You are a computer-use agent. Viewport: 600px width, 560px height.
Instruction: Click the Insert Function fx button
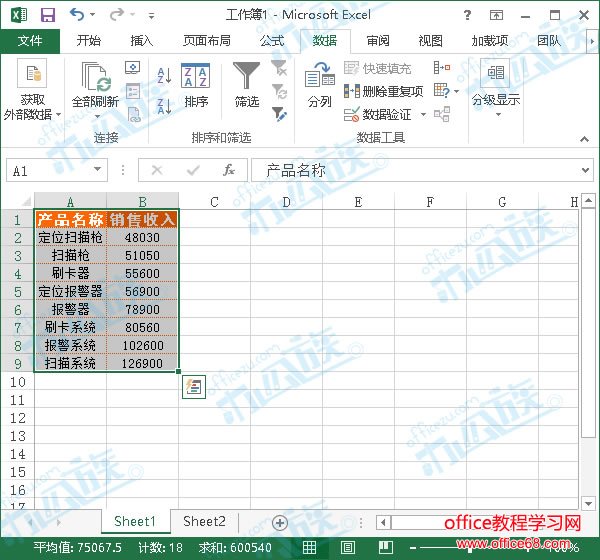click(x=229, y=170)
